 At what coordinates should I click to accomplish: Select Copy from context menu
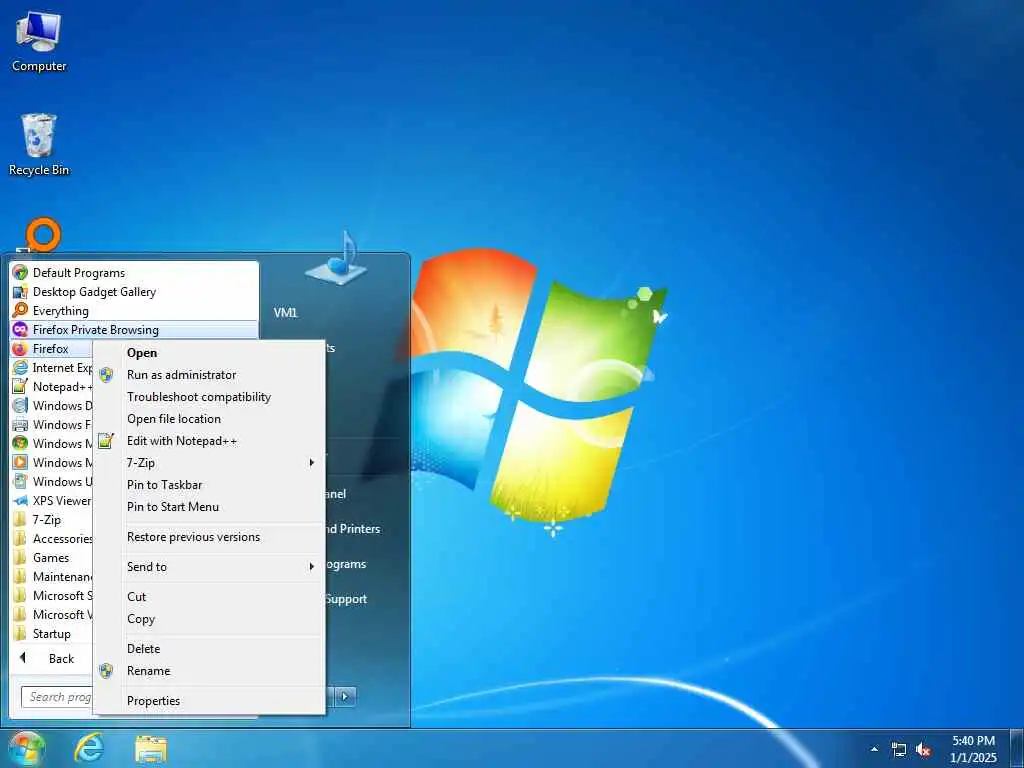(x=209, y=618)
